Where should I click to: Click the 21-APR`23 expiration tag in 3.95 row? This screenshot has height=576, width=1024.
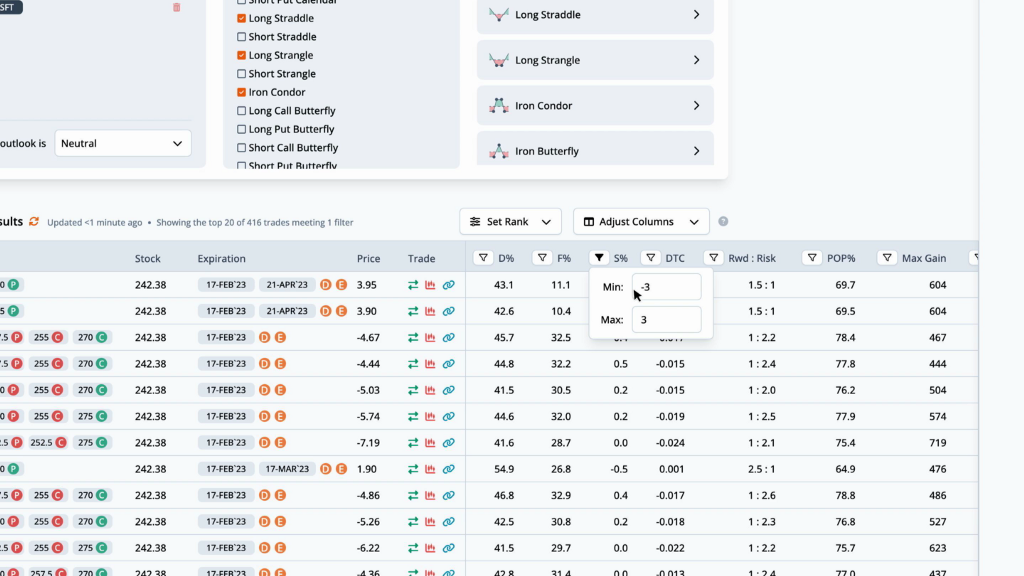click(x=287, y=285)
